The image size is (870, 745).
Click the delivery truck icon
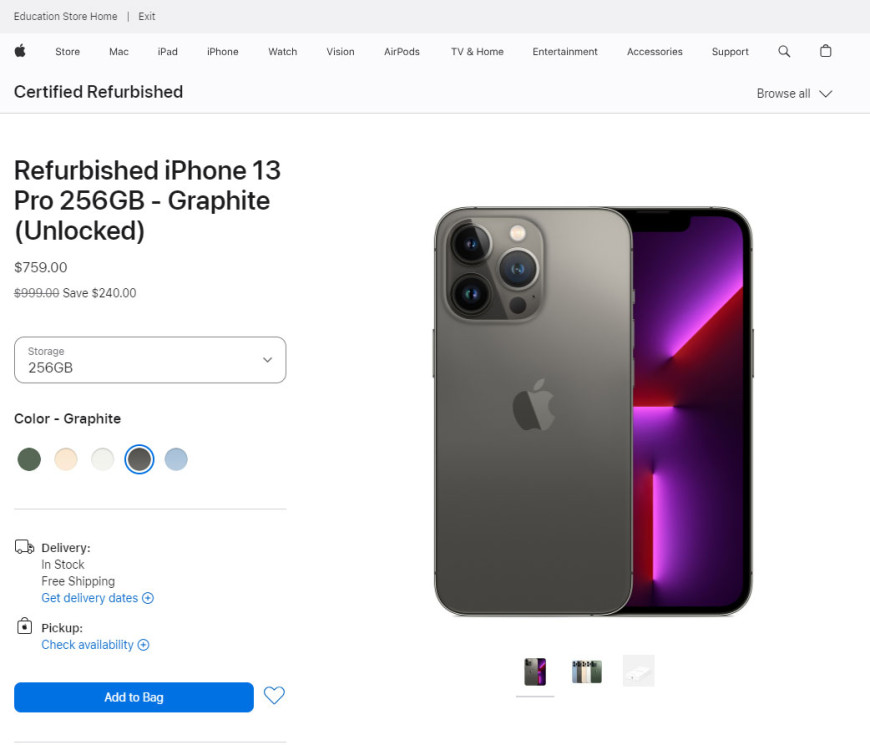tap(24, 547)
